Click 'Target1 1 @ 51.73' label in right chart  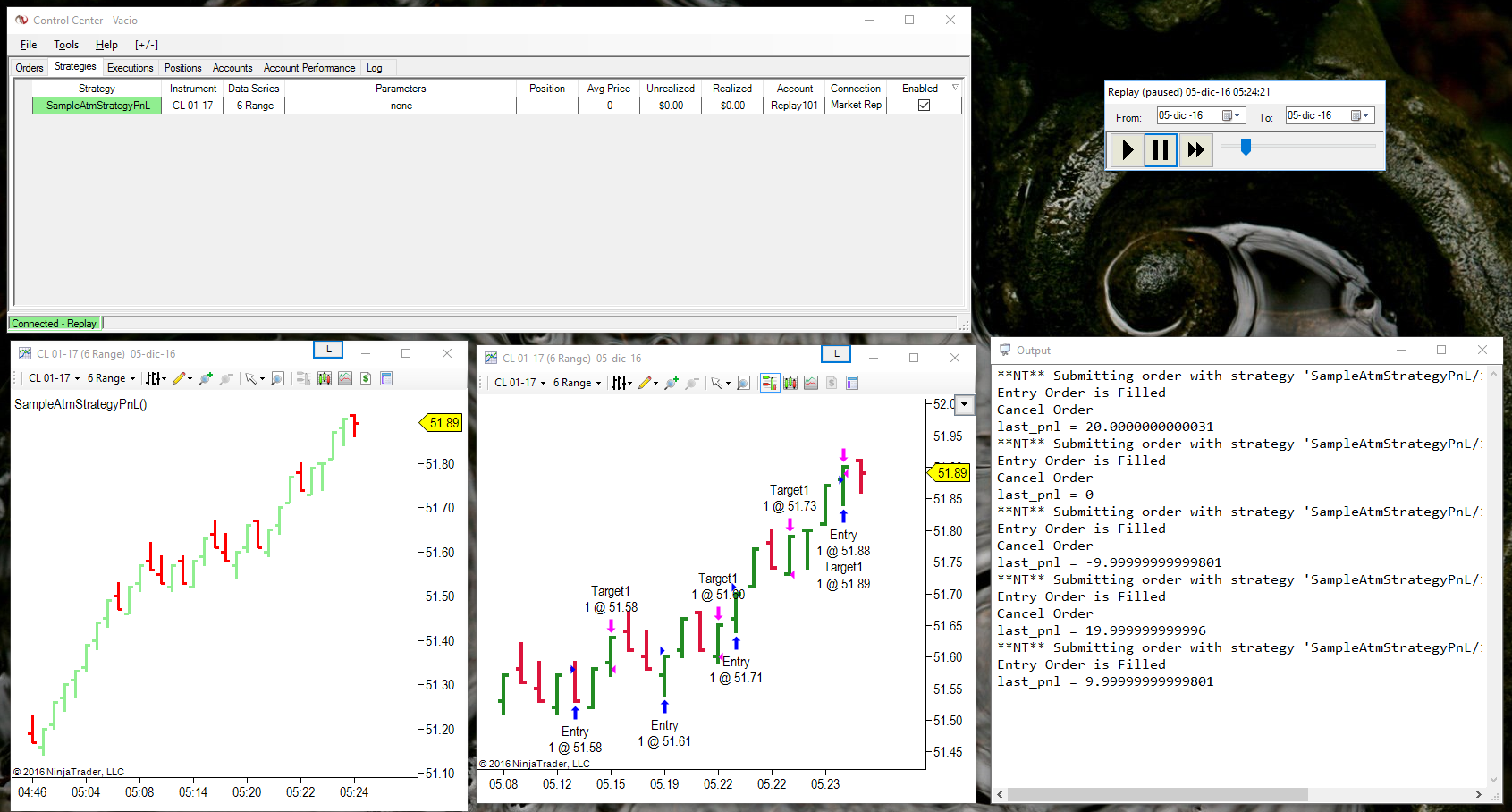790,498
